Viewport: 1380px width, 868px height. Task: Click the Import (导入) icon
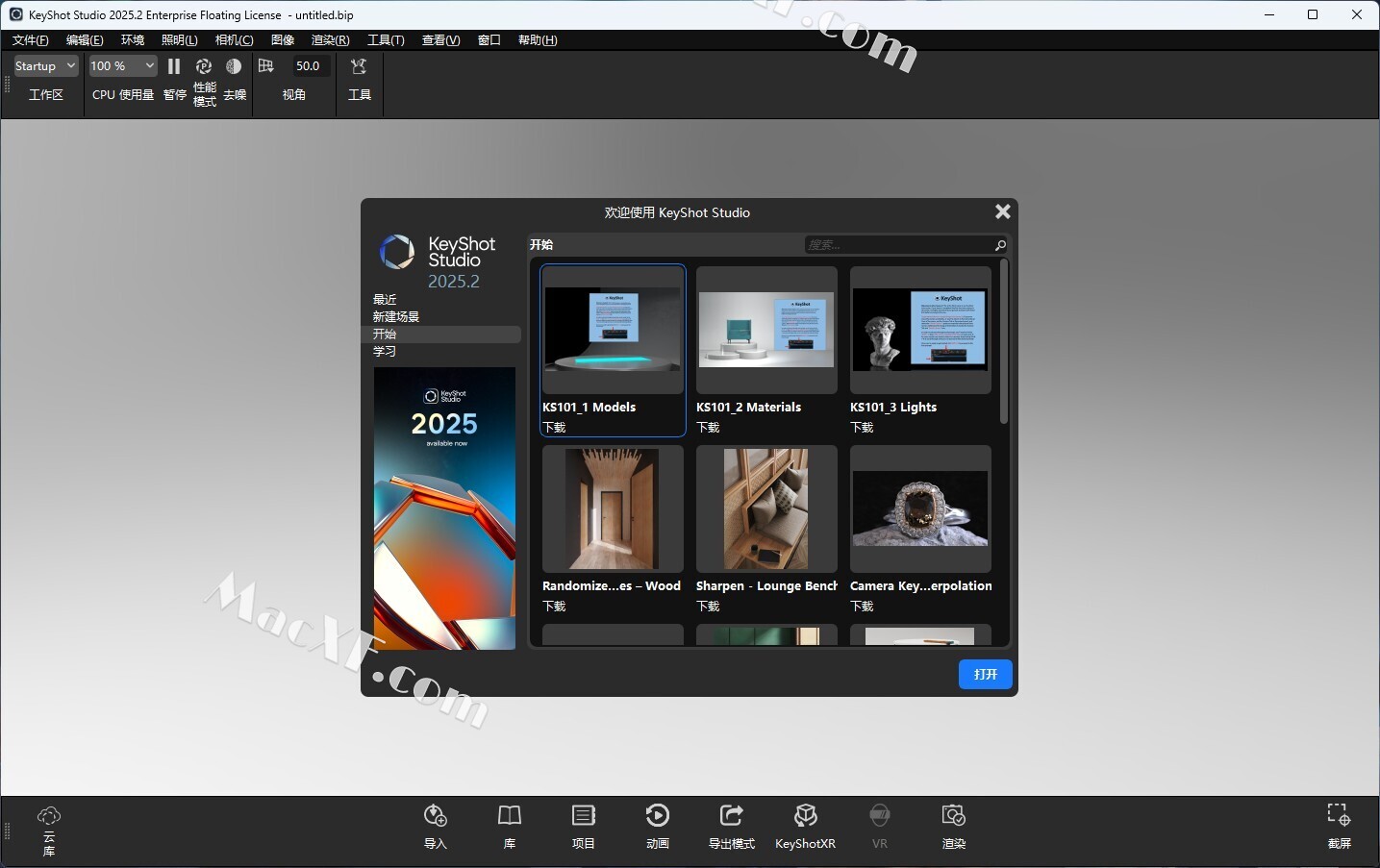click(436, 815)
